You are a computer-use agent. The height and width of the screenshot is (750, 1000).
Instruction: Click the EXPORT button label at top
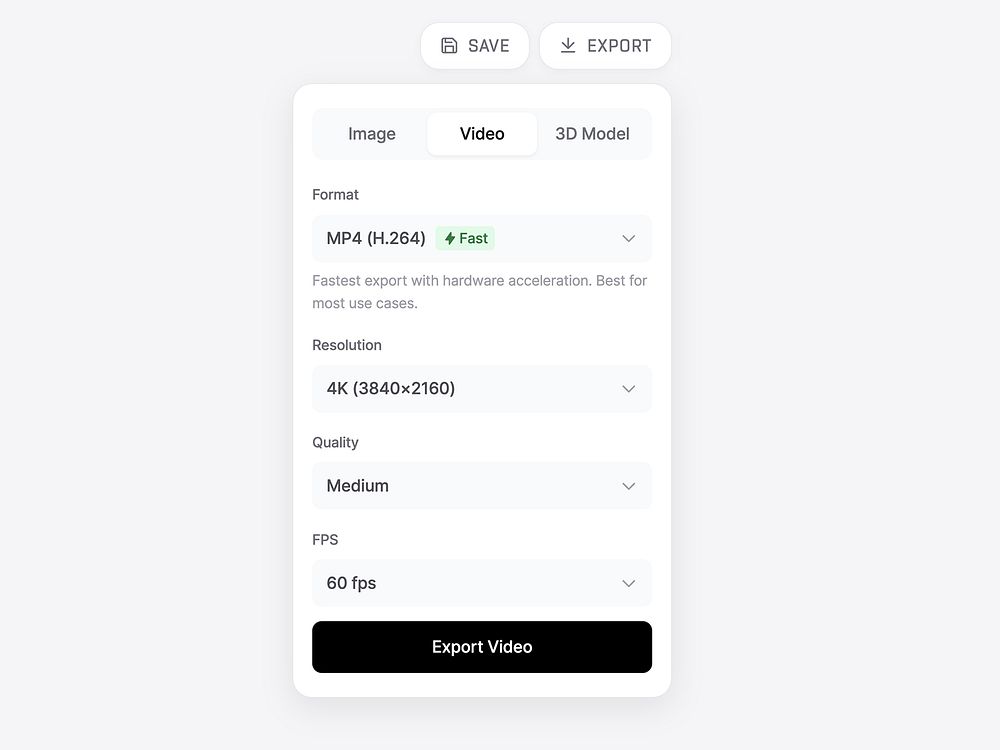click(x=619, y=46)
